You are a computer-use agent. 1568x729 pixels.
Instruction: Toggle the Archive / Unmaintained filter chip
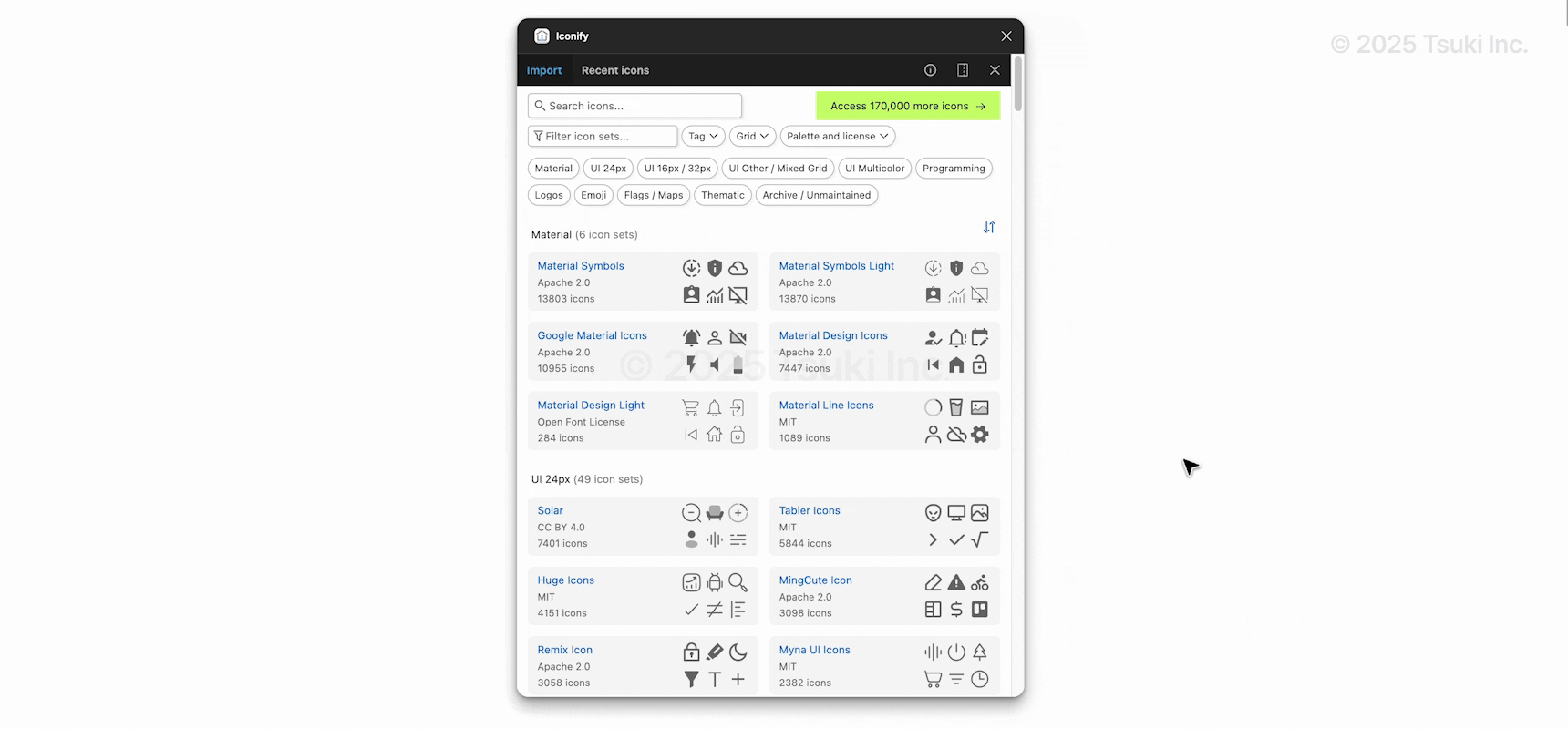coord(817,195)
